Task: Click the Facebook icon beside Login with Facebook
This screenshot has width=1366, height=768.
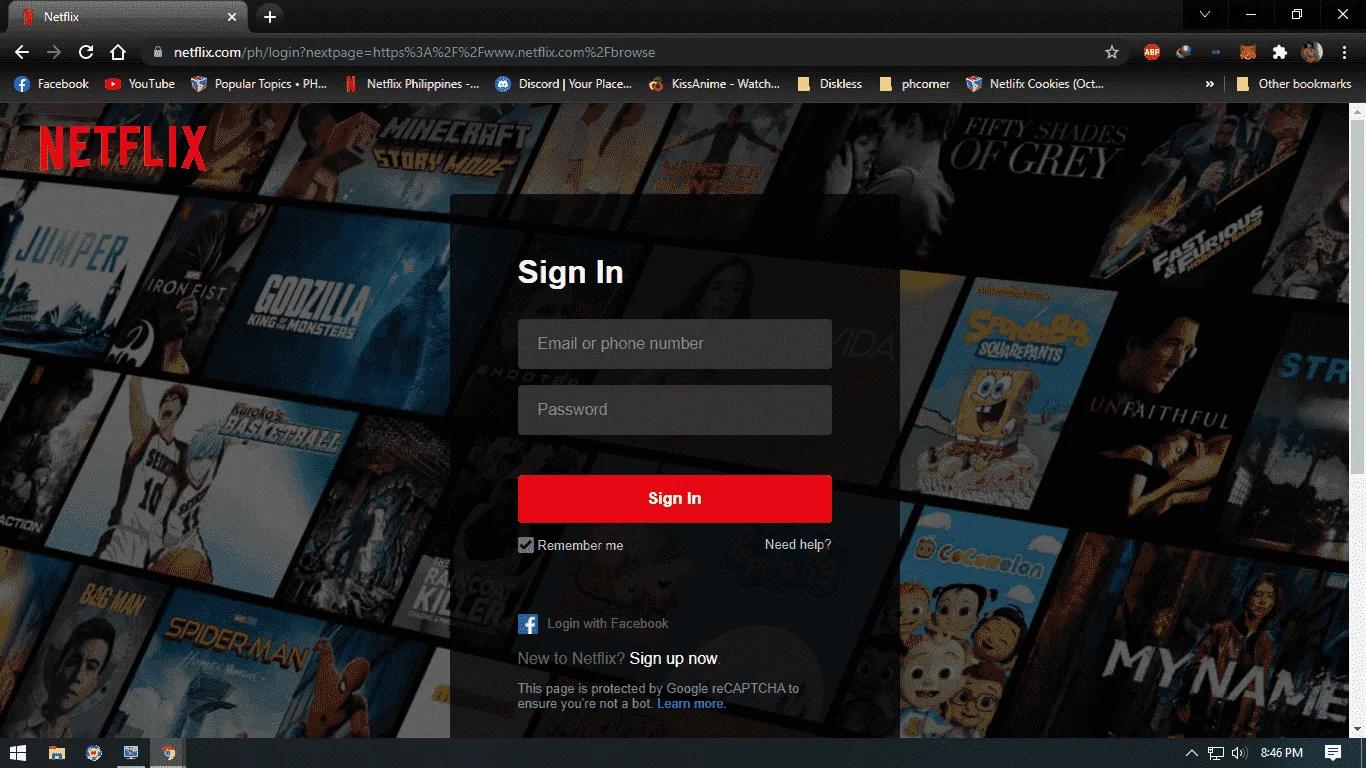Action: 528,624
